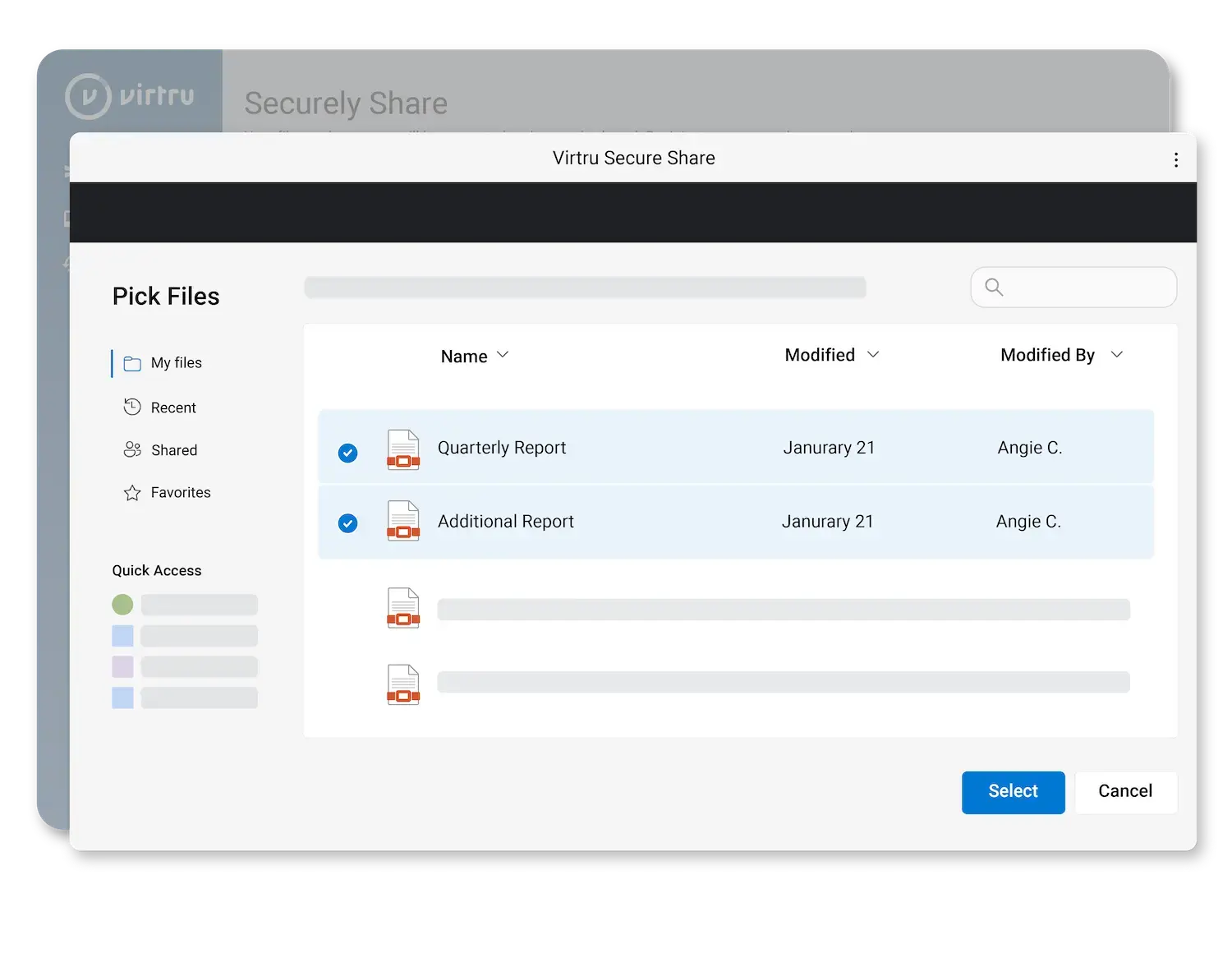Click the Recent history clock icon

pos(132,407)
